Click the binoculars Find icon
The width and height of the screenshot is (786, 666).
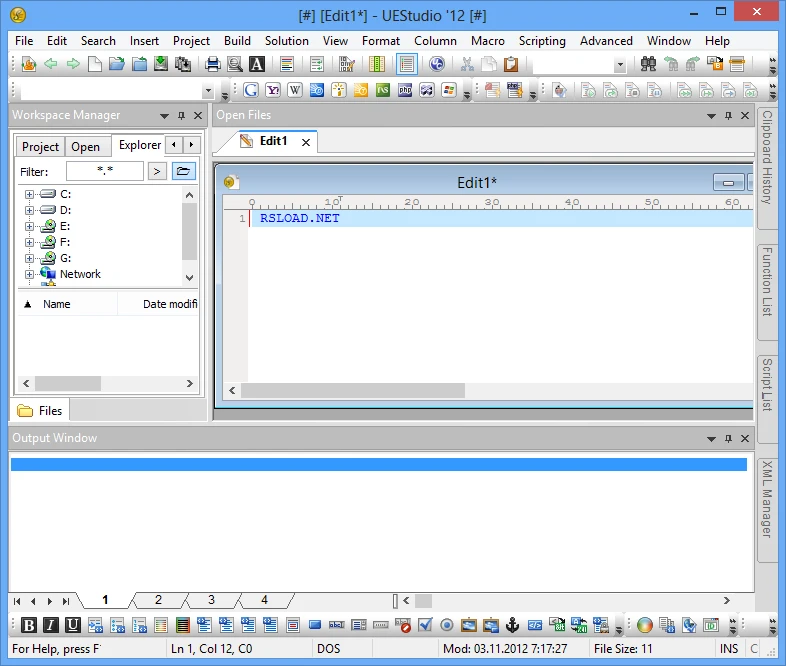647,64
